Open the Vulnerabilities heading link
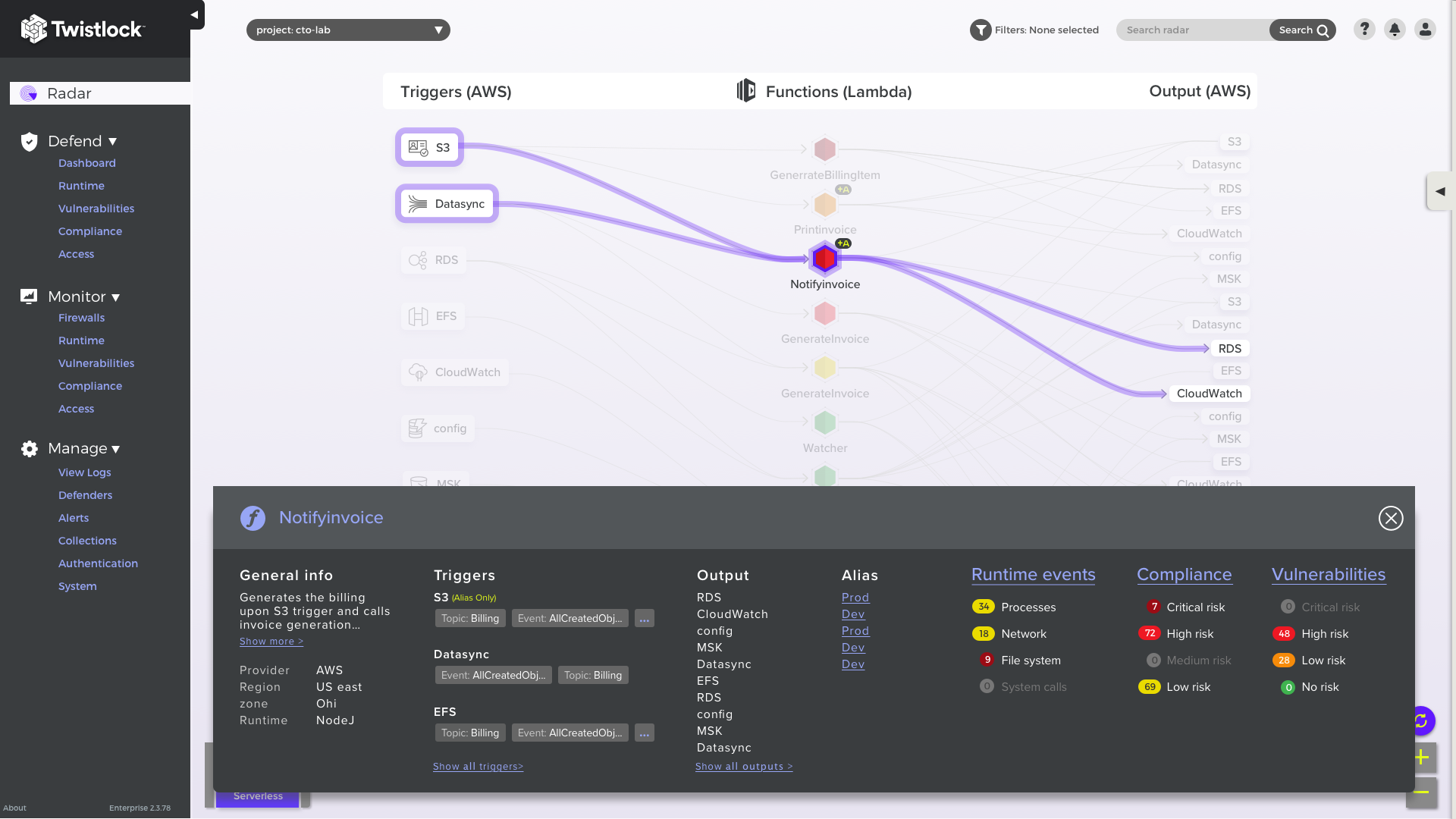The height and width of the screenshot is (819, 1456). (x=1329, y=575)
